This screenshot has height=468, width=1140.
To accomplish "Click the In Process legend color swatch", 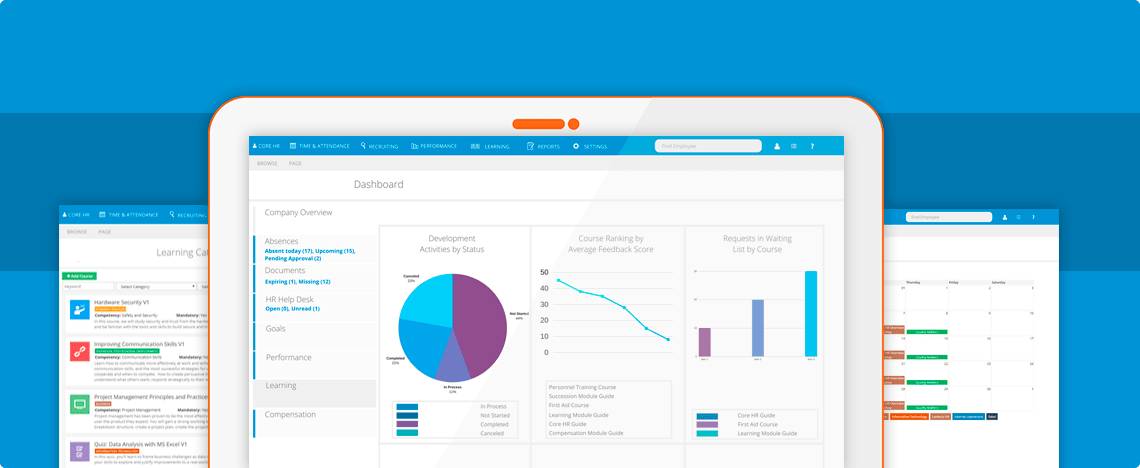I will tap(407, 407).
